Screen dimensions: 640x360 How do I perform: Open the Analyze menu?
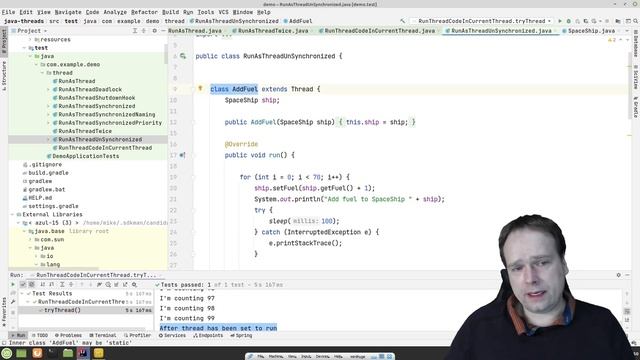115,12
